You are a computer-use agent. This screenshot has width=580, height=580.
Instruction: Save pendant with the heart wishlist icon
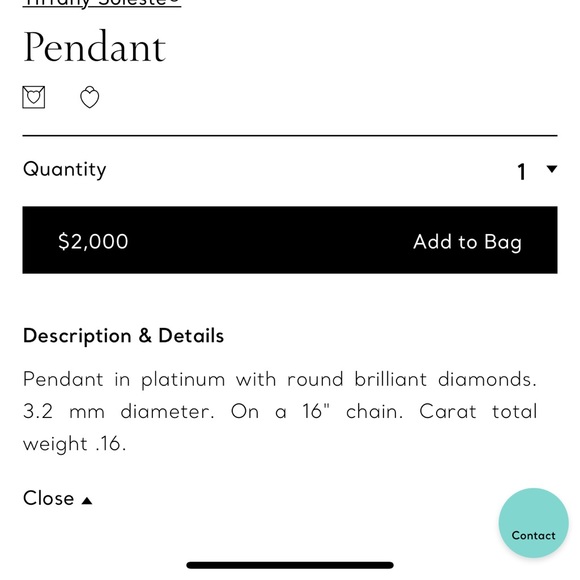[90, 97]
